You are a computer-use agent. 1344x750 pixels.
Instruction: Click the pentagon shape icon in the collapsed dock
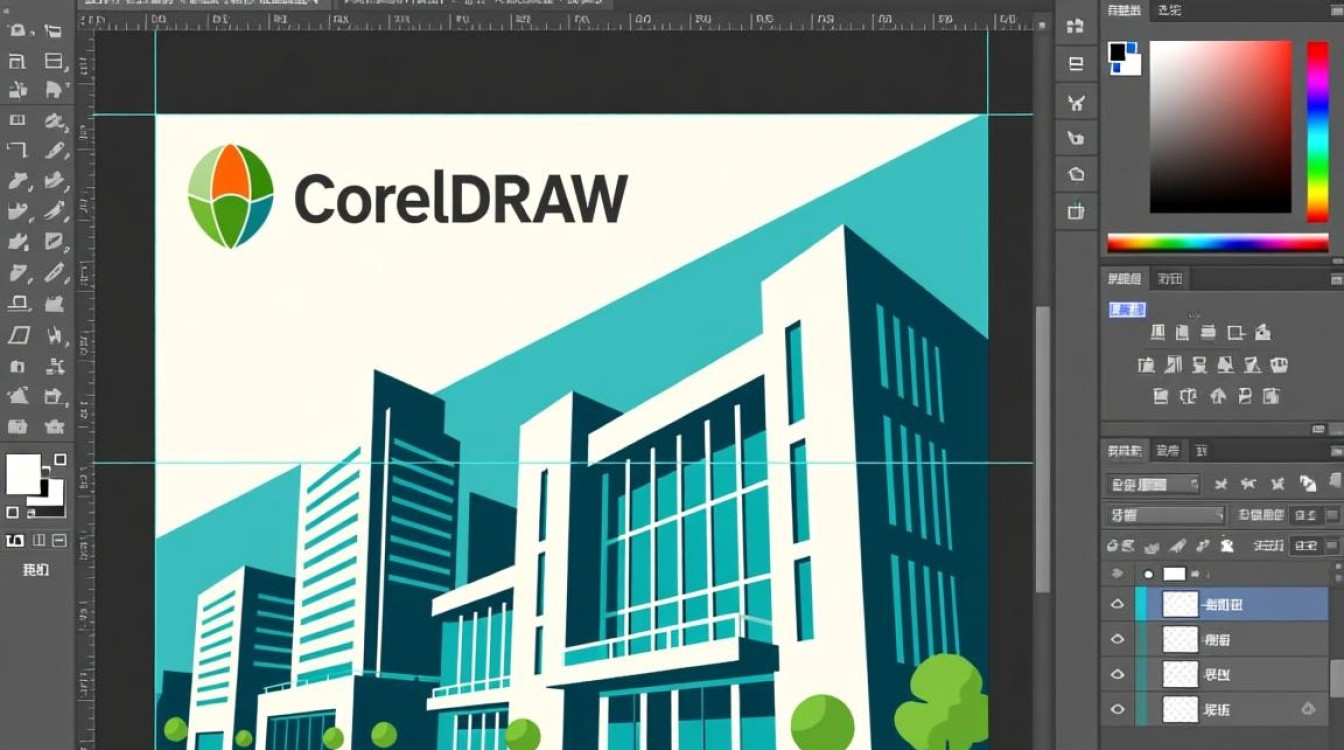(1076, 174)
